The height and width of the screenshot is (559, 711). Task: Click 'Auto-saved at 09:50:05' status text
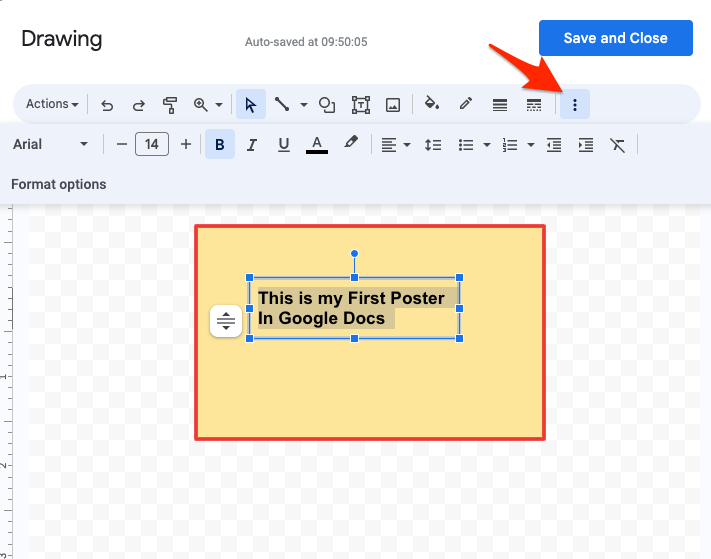[x=306, y=42]
